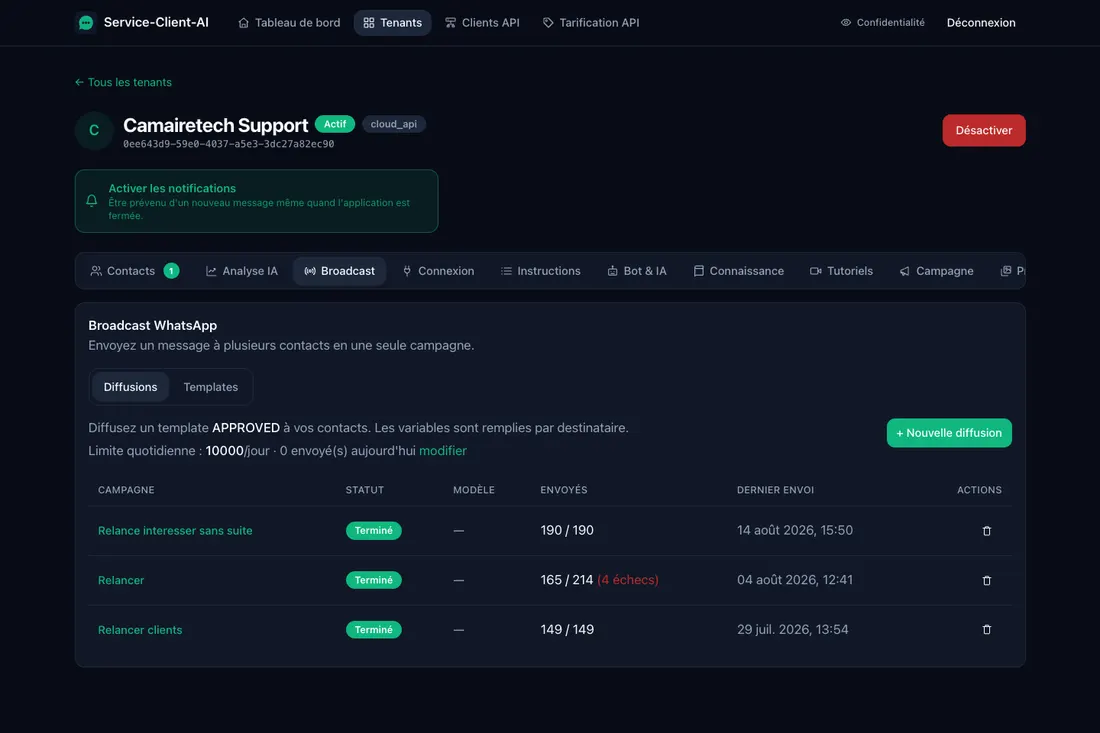1100x733 pixels.
Task: Click the Nouvelle diffusion button
Action: click(x=948, y=433)
